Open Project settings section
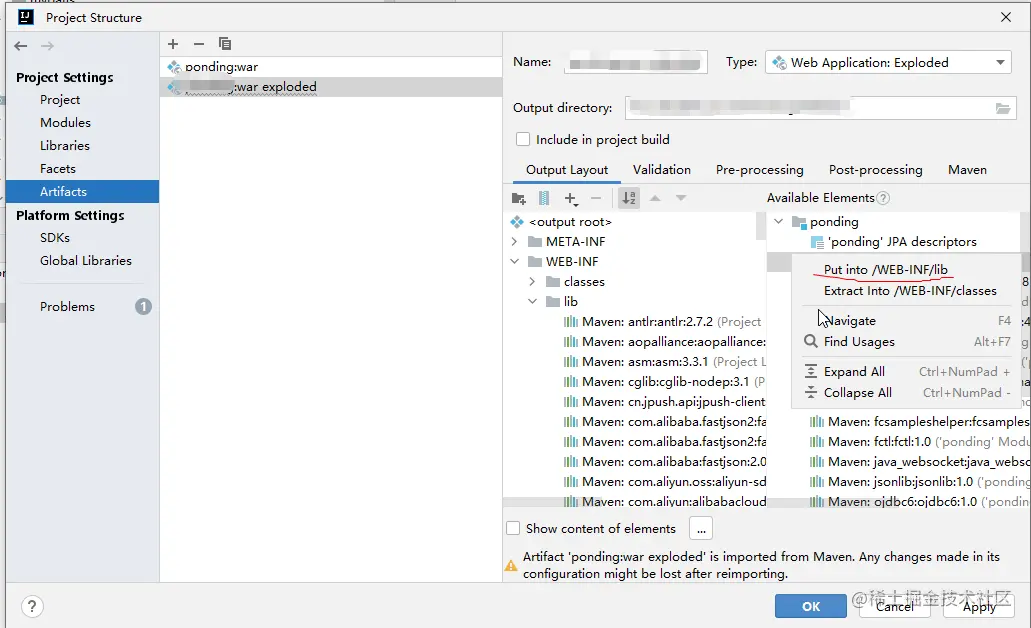The width and height of the screenshot is (1031, 628). (x=60, y=100)
